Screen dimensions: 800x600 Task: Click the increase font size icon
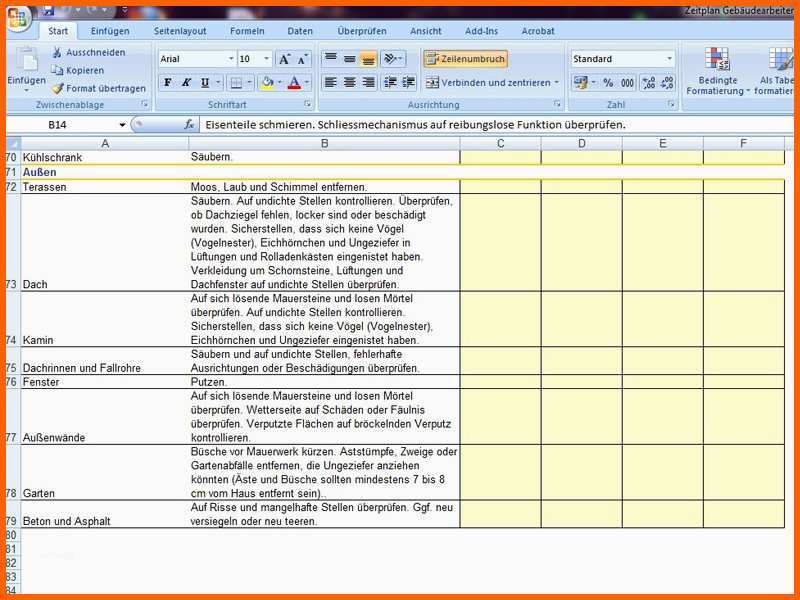pos(284,59)
